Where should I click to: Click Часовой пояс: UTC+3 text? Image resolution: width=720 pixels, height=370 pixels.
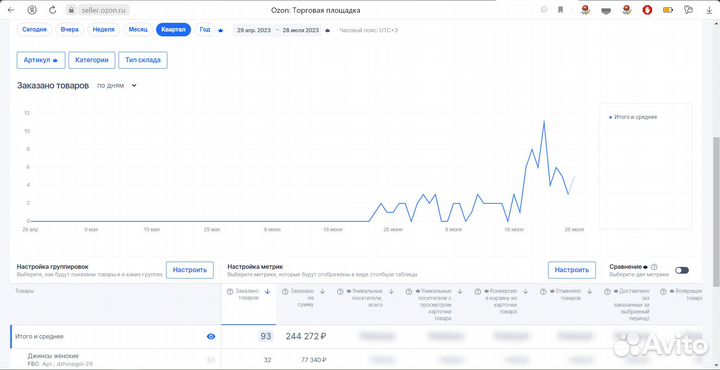click(368, 30)
